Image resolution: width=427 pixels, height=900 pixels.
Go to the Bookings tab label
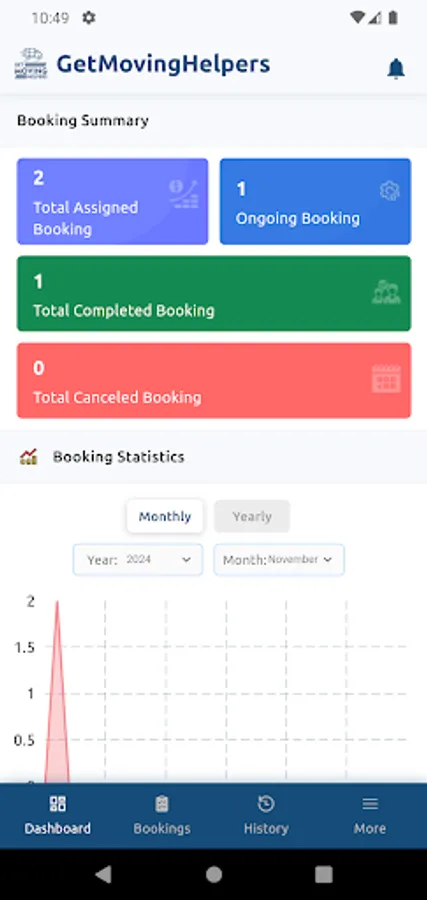[162, 829]
